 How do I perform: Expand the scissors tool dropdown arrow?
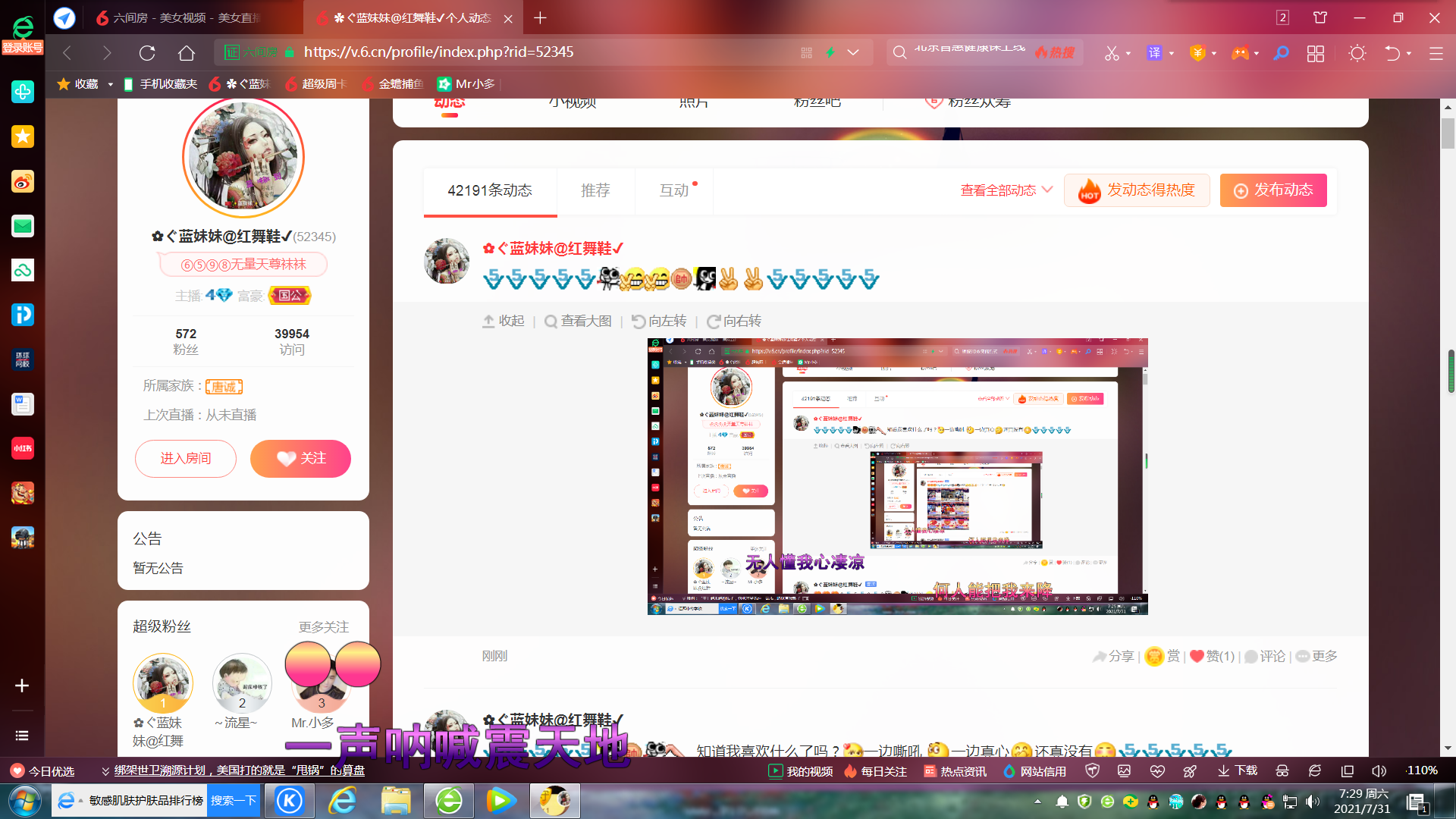pyautogui.click(x=1128, y=53)
